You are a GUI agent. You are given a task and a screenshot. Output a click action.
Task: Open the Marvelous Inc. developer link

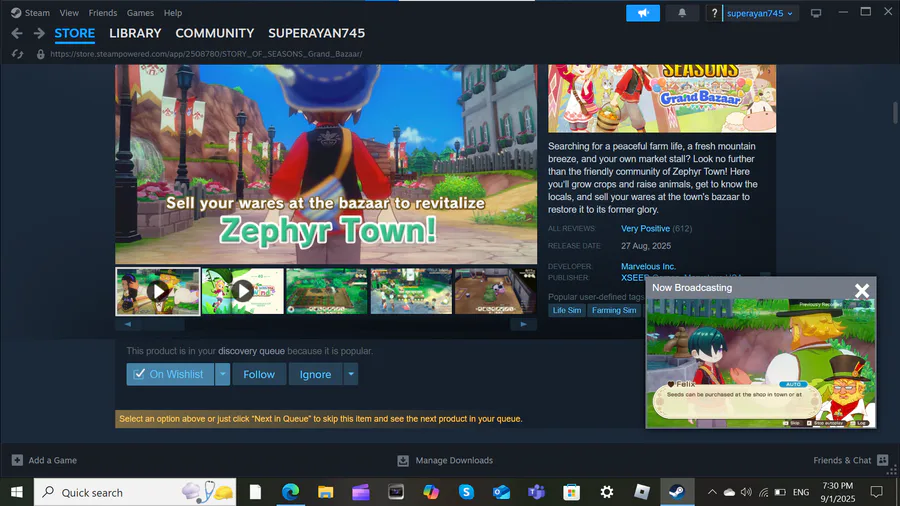[648, 266]
